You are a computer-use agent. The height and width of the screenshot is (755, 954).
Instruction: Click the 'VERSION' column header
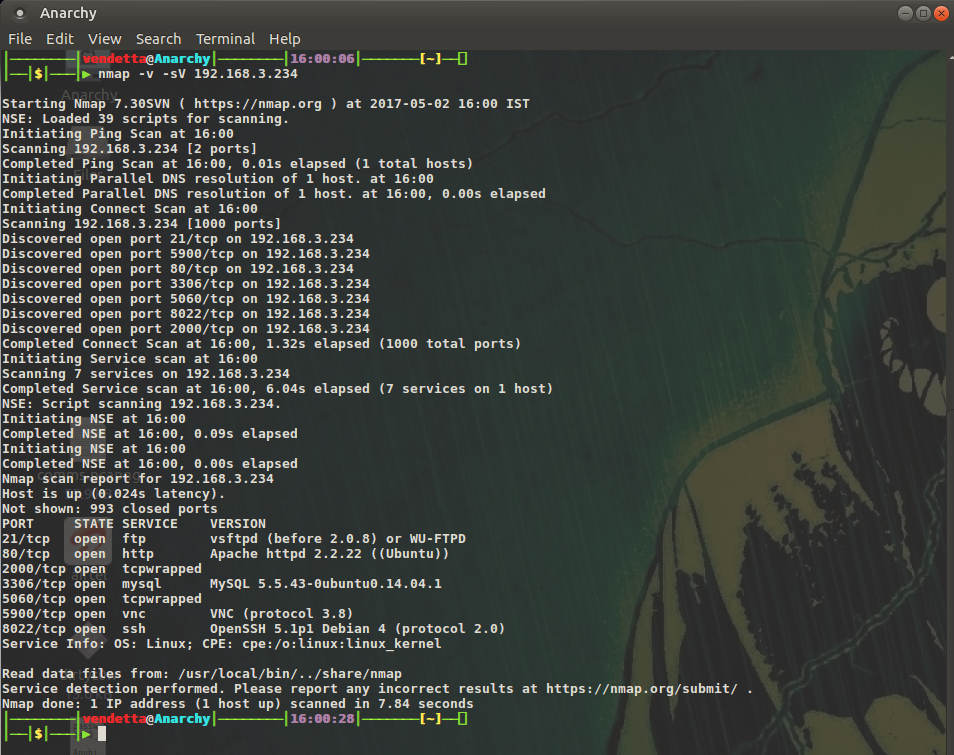pos(238,524)
